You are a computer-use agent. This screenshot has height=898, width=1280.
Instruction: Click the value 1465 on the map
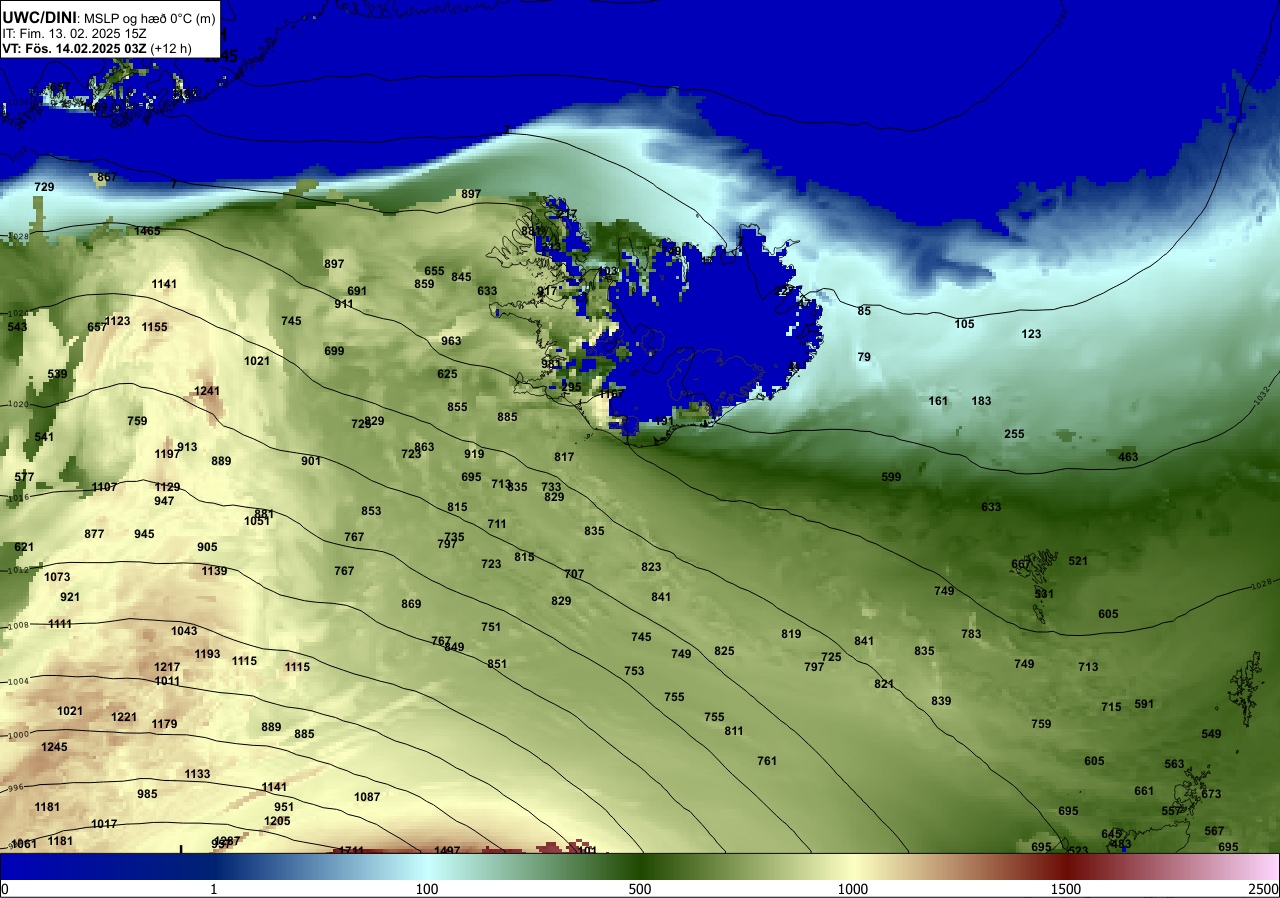pyautogui.click(x=147, y=231)
